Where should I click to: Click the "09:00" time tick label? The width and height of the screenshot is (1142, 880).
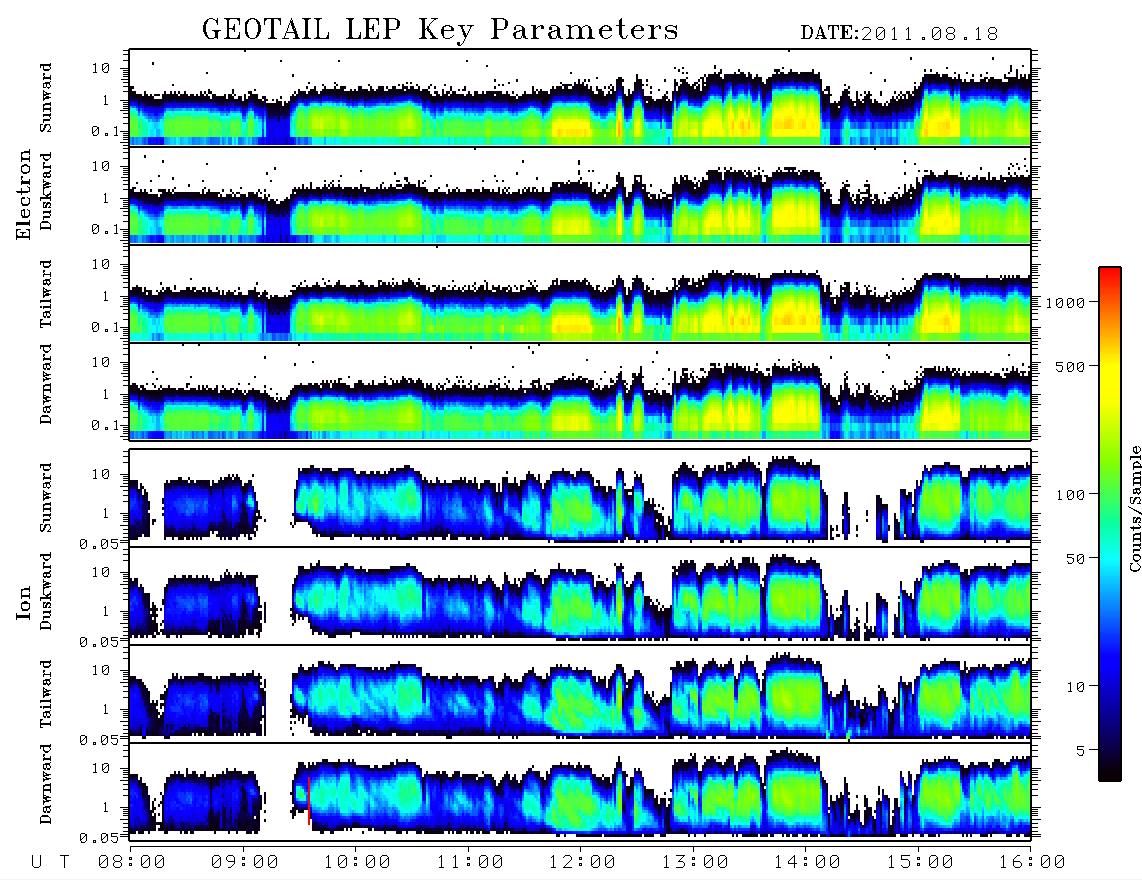click(x=245, y=863)
